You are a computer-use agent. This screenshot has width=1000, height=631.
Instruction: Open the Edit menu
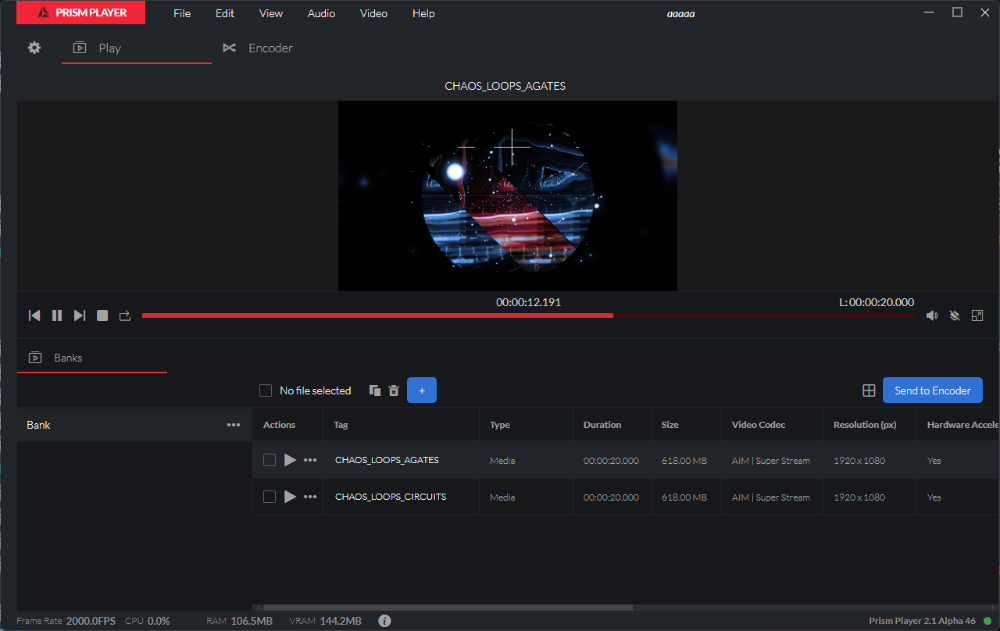(224, 13)
